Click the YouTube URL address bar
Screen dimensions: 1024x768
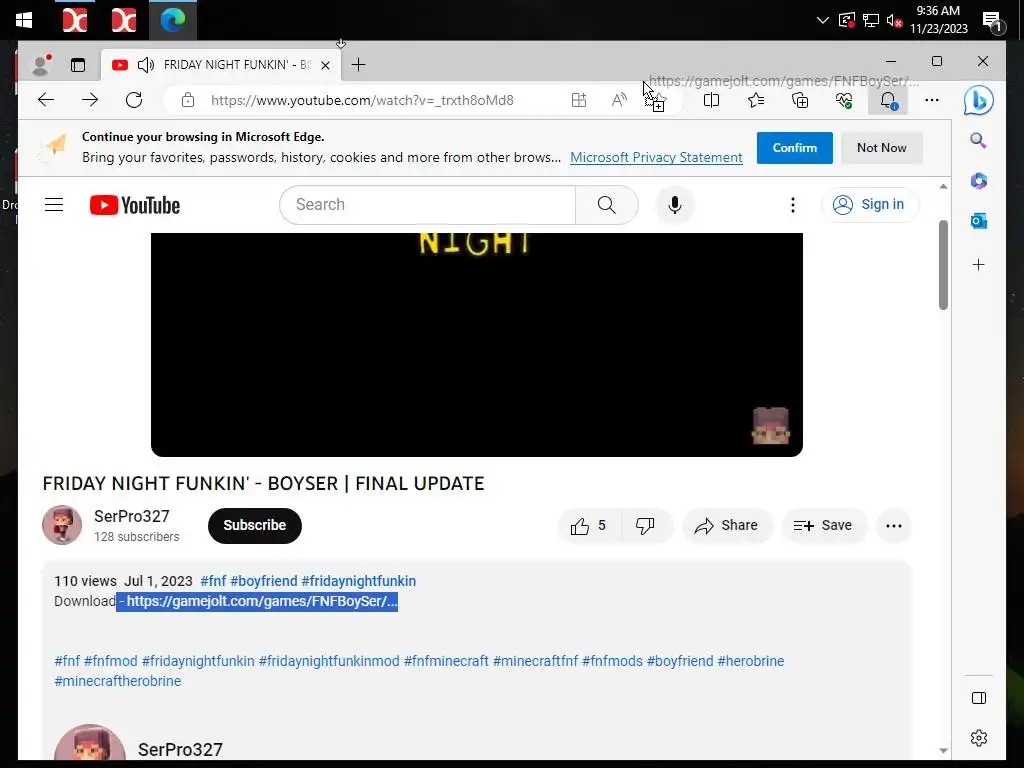point(362,100)
